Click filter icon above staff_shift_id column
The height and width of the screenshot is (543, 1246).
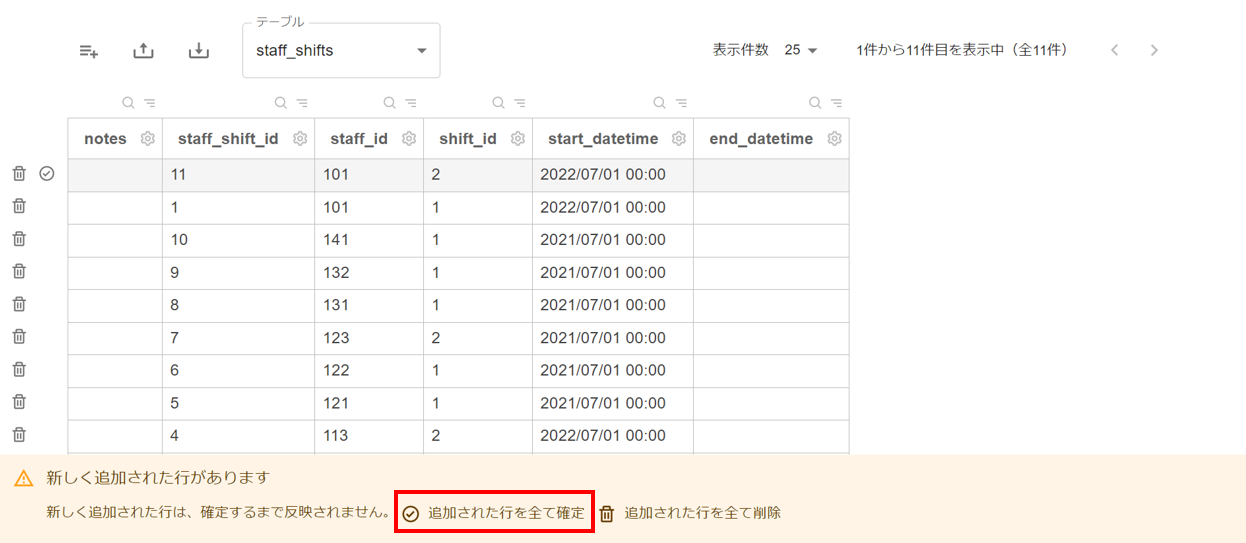coord(302,103)
